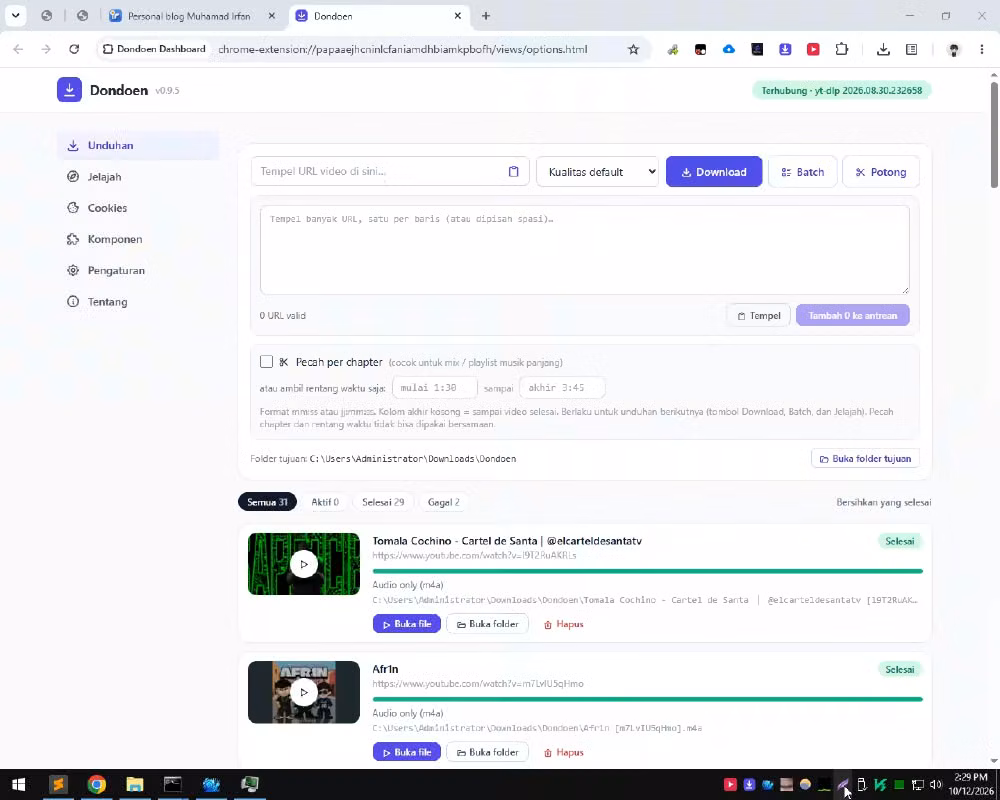Viewport: 1000px width, 800px height.
Task: Click the Potong button
Action: pyautogui.click(x=881, y=172)
